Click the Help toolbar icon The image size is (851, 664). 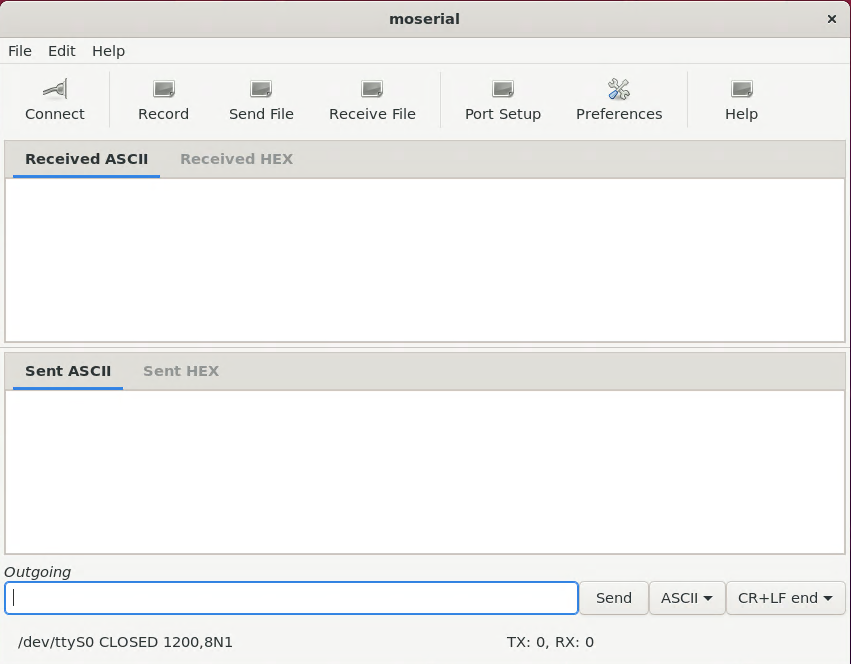point(741,89)
